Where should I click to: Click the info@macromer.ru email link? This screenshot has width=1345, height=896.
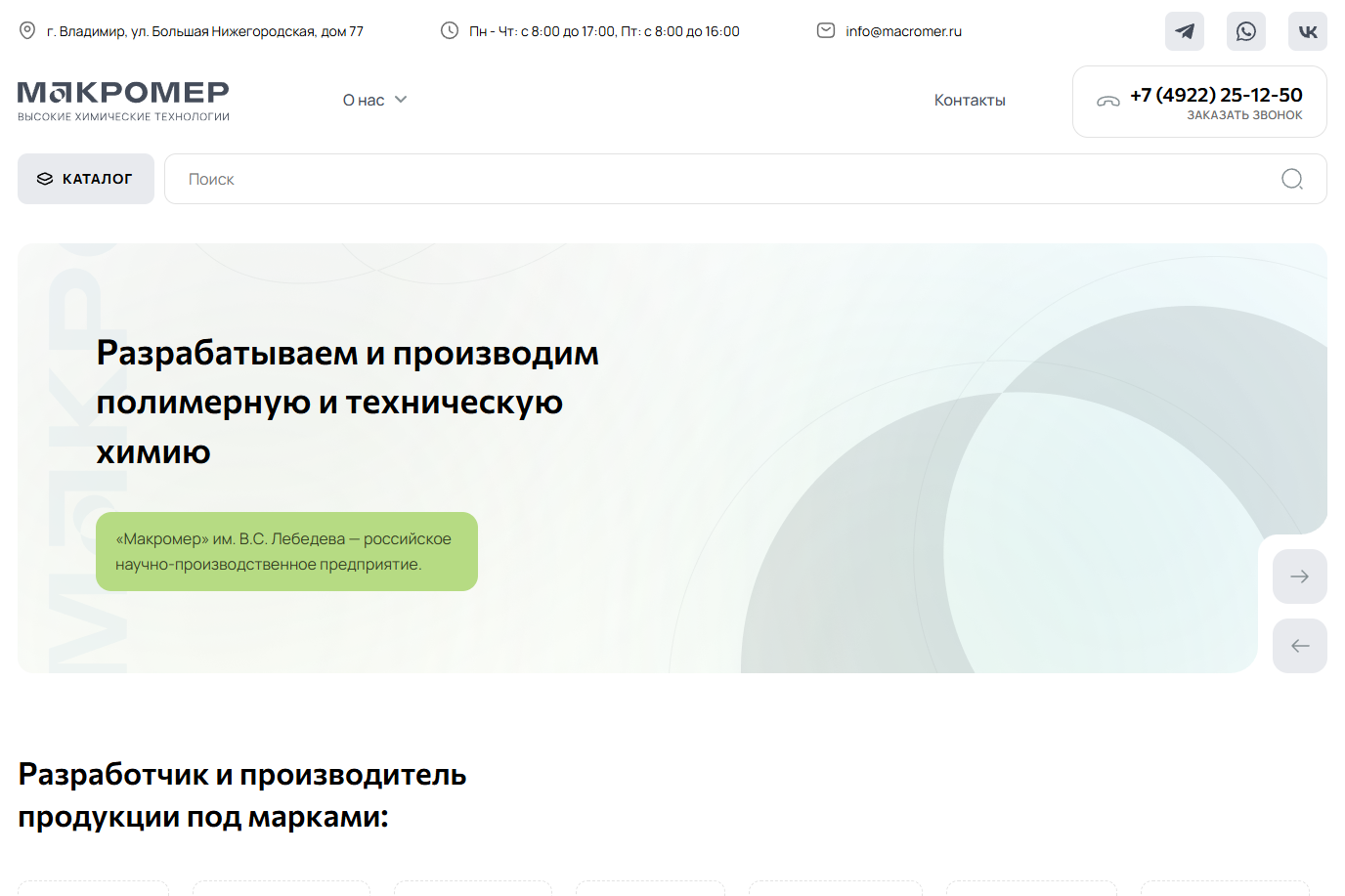(904, 31)
